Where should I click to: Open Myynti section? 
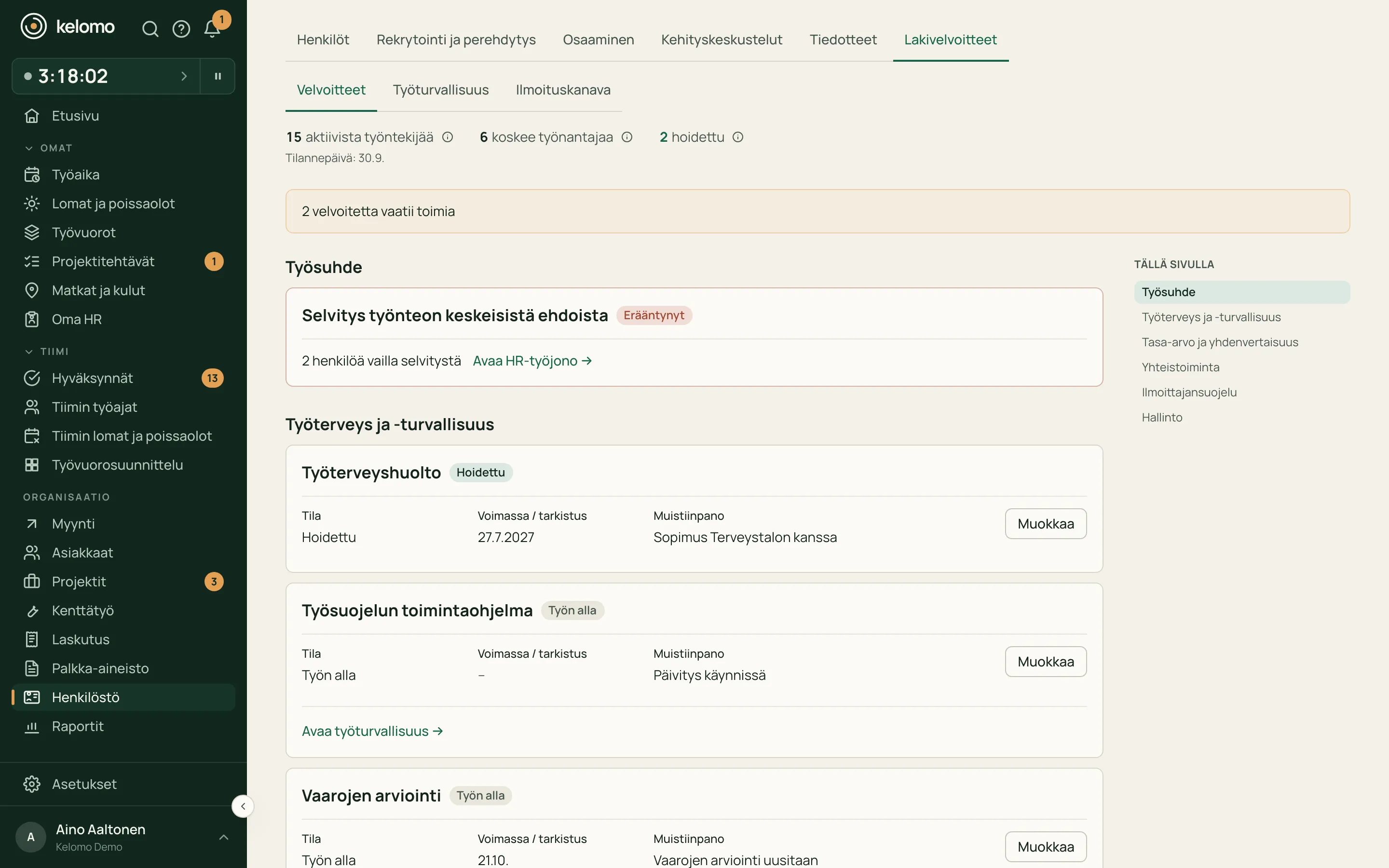[x=123, y=524]
